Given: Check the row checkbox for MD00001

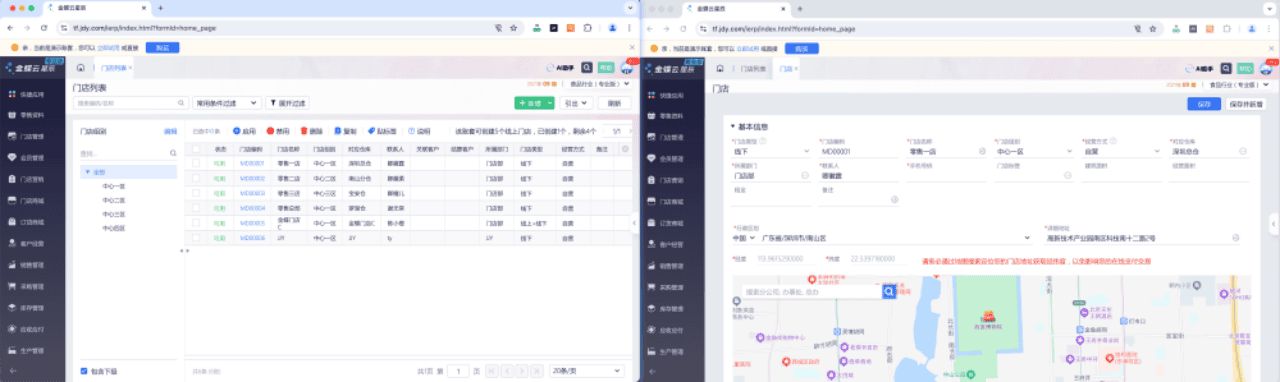Looking at the screenshot, I should click(x=196, y=162).
